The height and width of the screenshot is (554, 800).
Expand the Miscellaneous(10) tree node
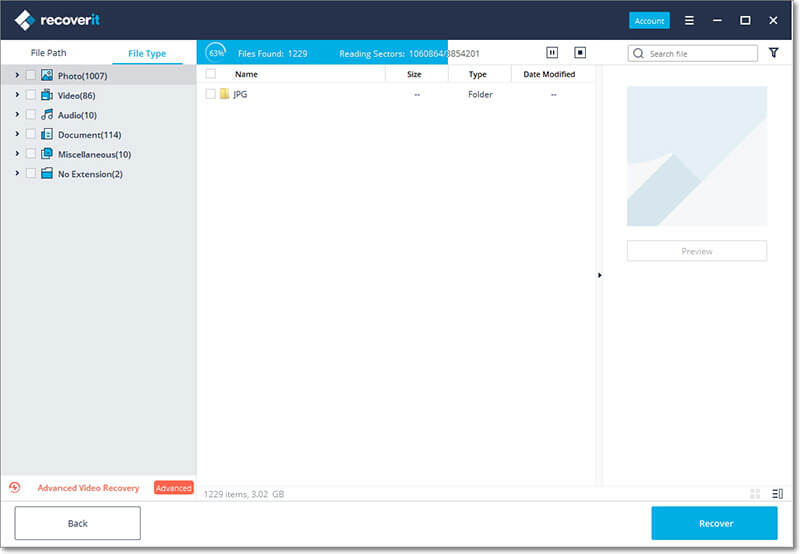click(17, 154)
